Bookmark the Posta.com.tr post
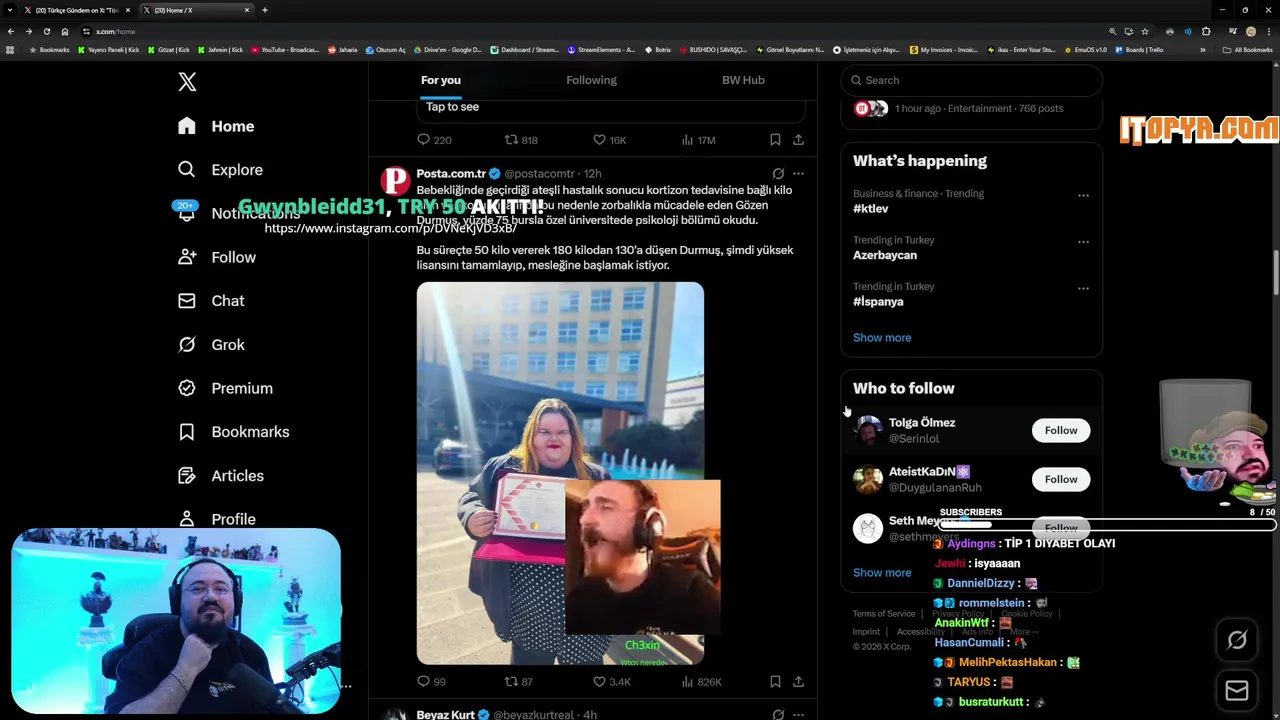Image resolution: width=1280 pixels, height=720 pixels. 775,682
